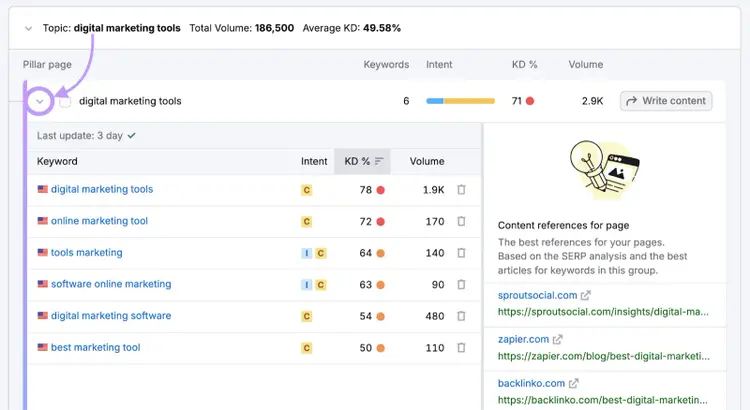Click the external link icon beside sproutsocial.com

(x=585, y=295)
